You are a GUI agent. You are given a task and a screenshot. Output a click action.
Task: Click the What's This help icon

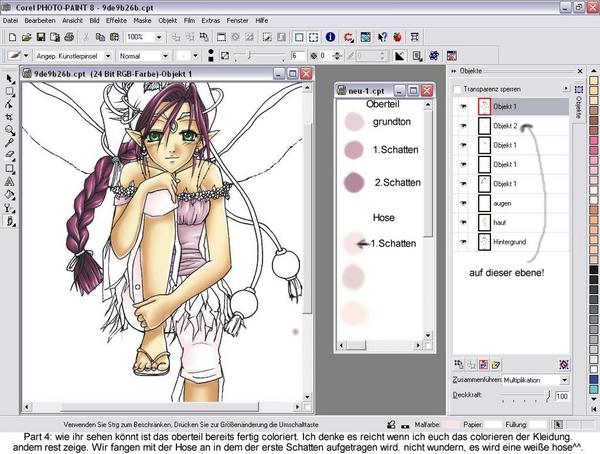click(x=382, y=37)
